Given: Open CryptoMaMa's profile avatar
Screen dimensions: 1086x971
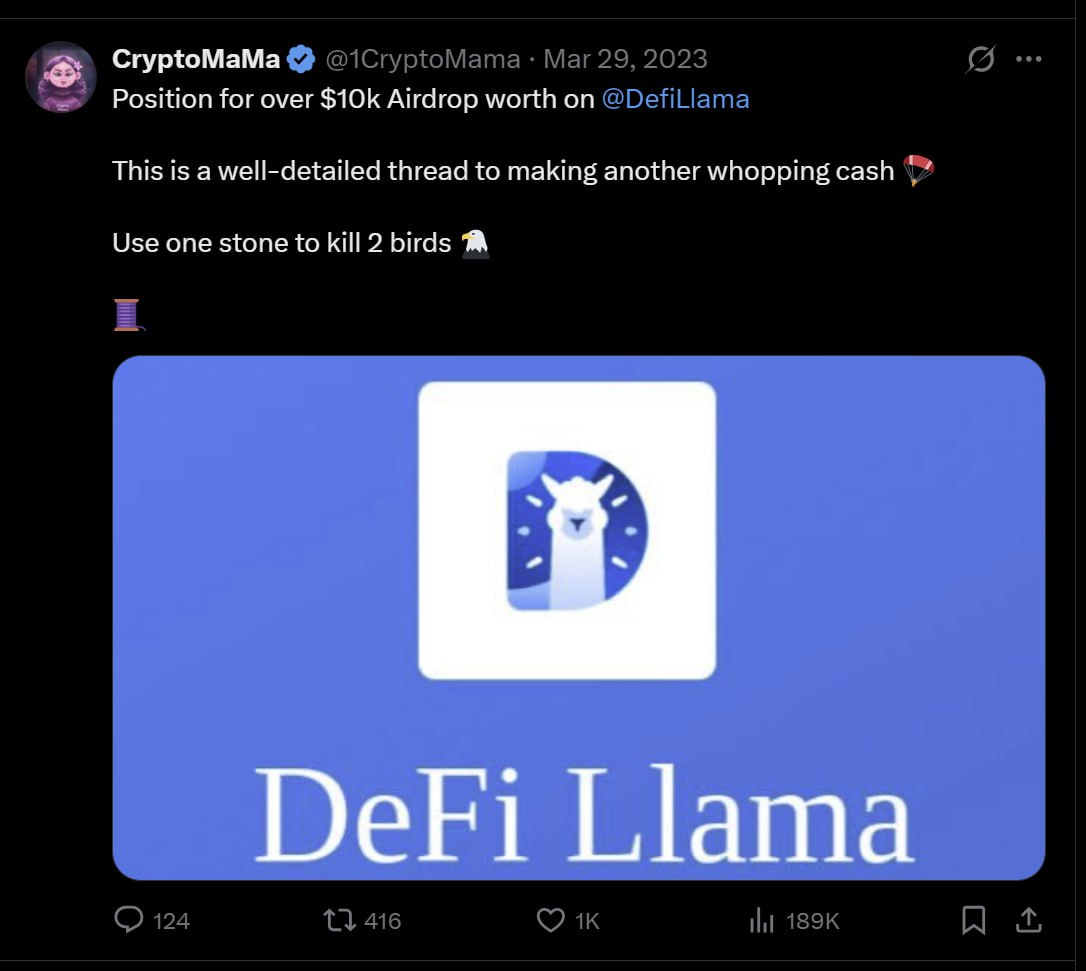Looking at the screenshot, I should point(60,77).
